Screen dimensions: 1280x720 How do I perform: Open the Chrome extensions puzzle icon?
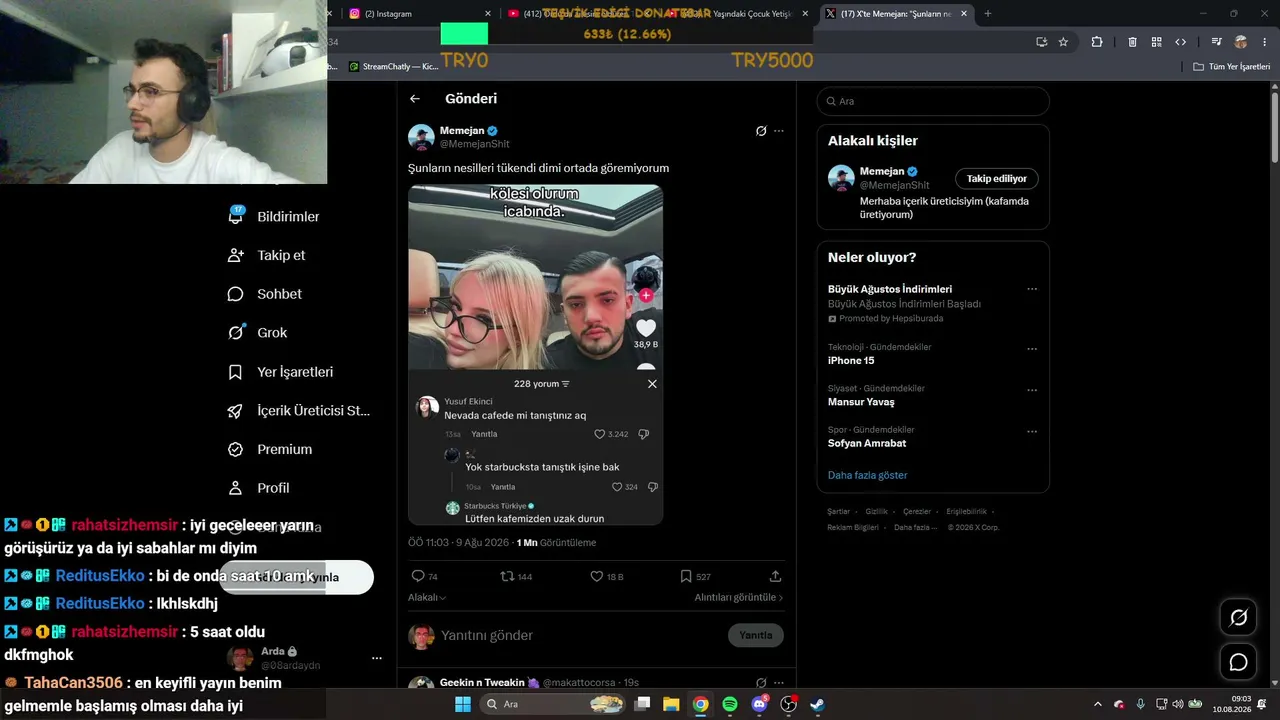click(x=1097, y=42)
